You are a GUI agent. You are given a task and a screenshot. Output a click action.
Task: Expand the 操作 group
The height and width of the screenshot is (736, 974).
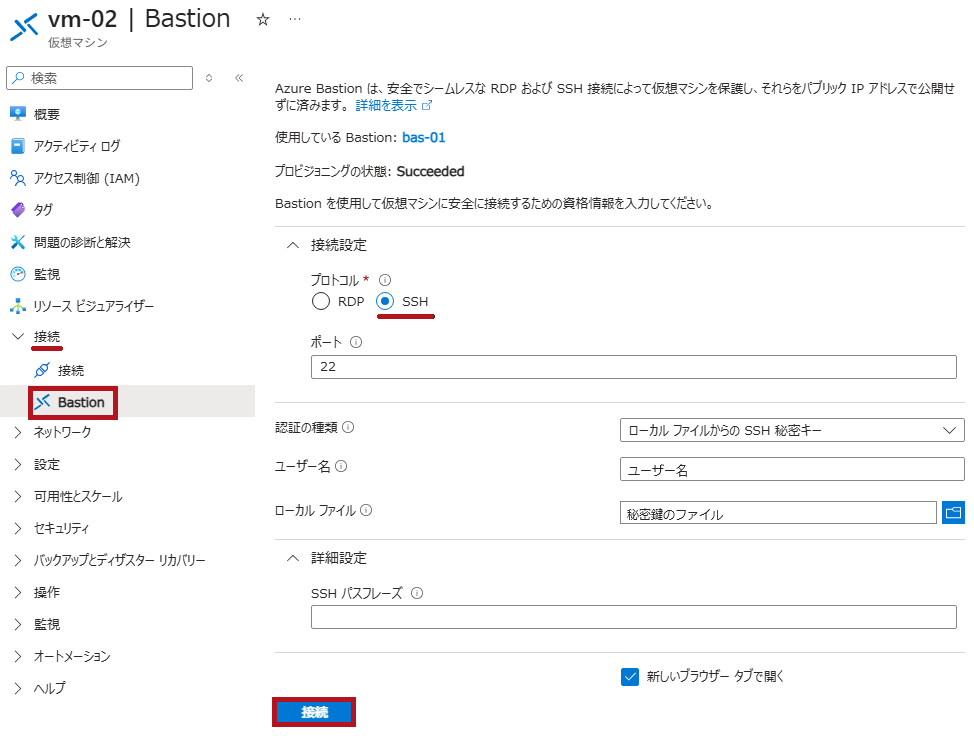(18, 592)
